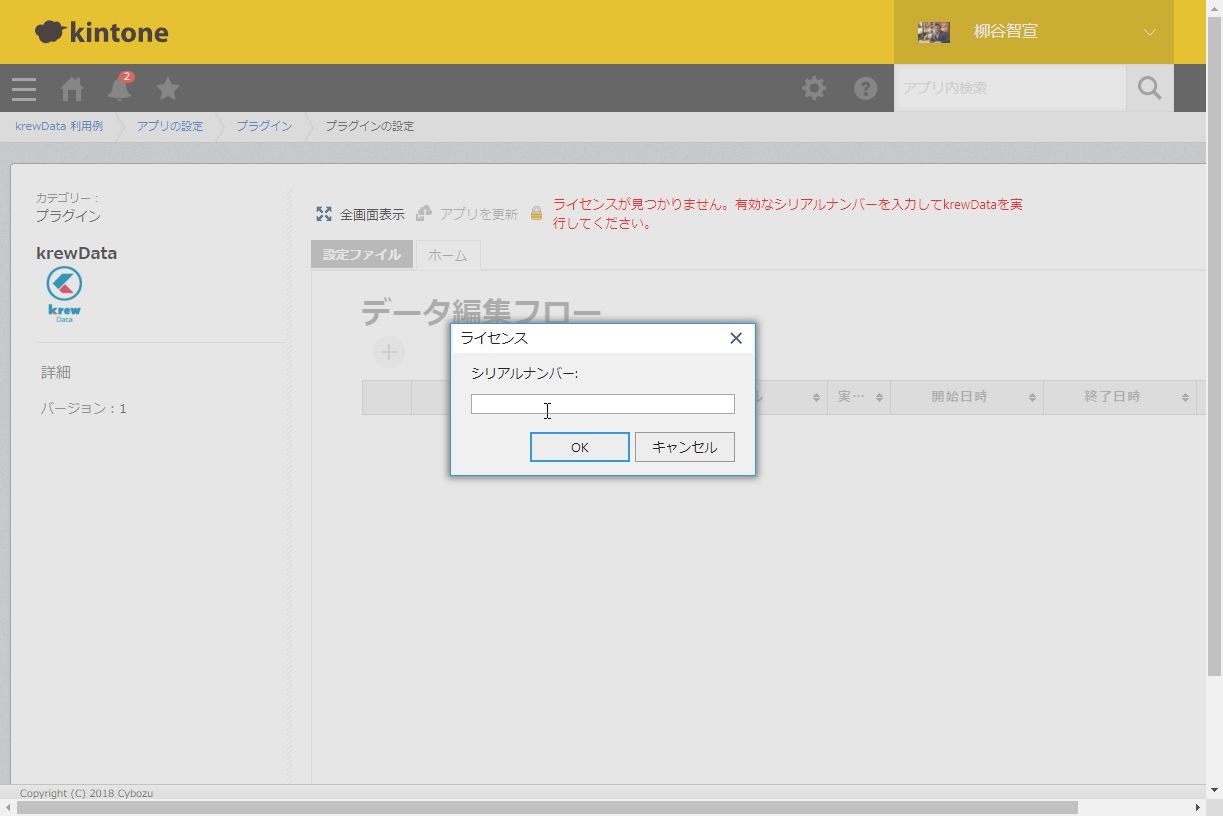
Task: Open the hamburger main menu
Action: tap(24, 89)
